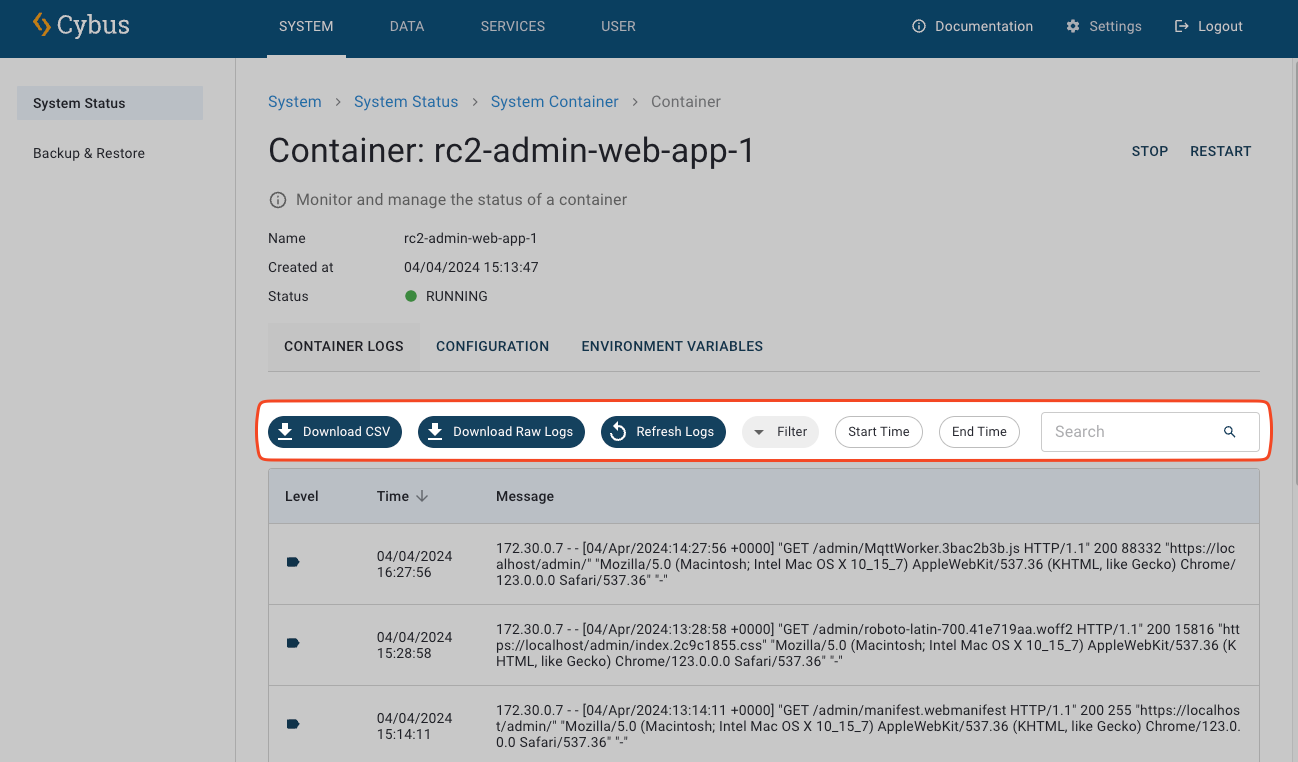Viewport: 1298px width, 762px height.
Task: Restart the rc2-admin-web-app-1 container
Action: (1220, 151)
